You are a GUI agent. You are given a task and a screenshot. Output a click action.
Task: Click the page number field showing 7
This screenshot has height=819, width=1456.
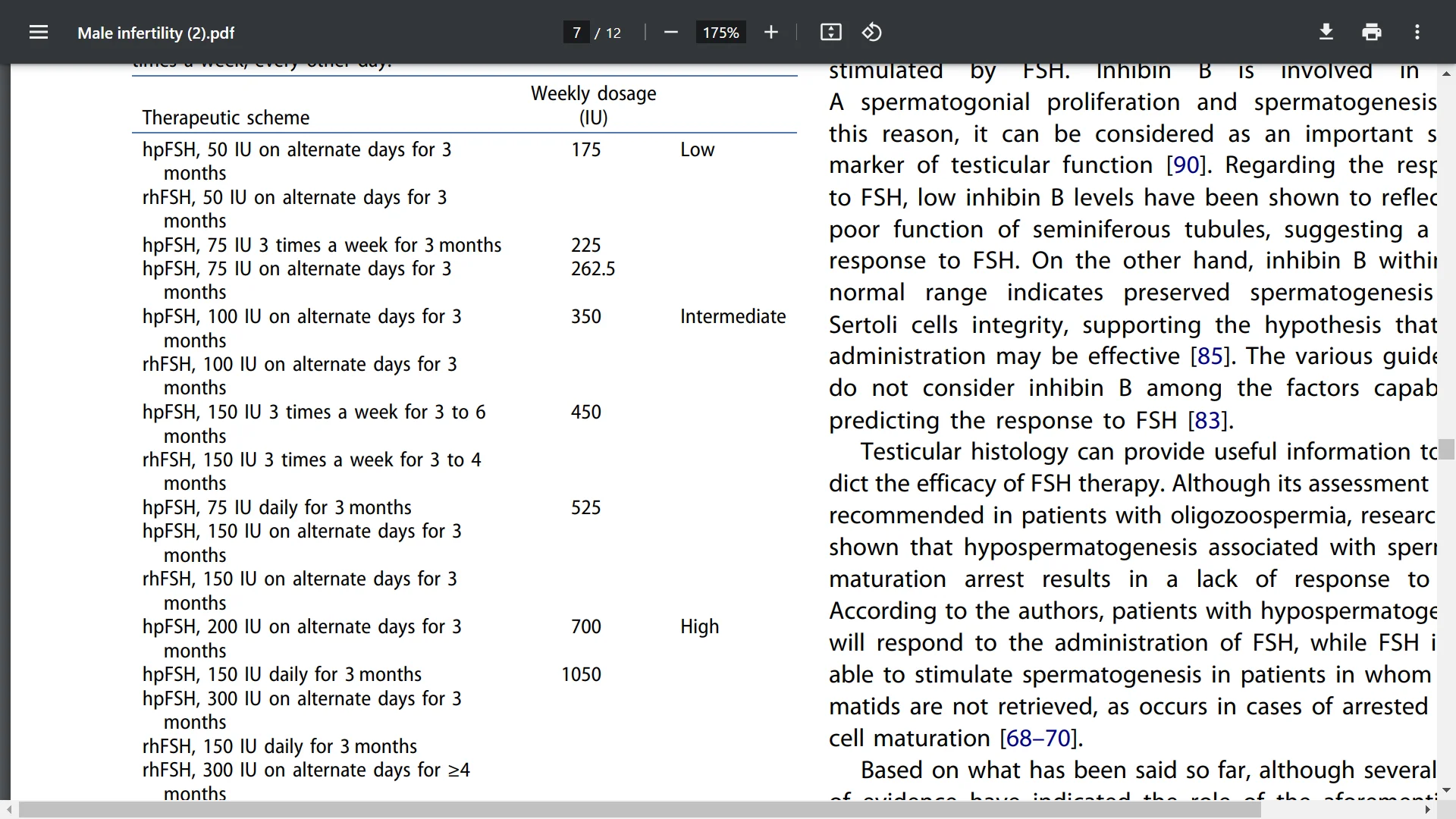[x=576, y=33]
